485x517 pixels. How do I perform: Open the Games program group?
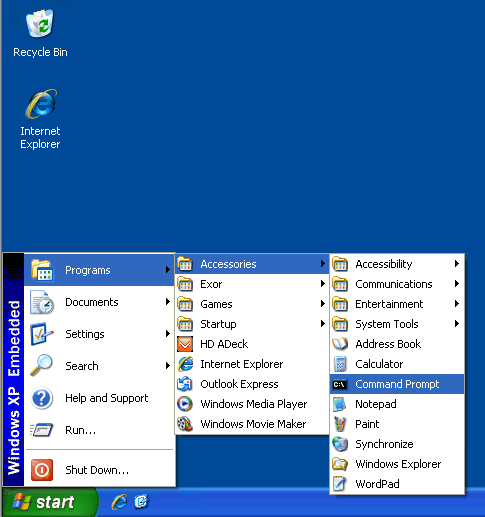point(252,304)
